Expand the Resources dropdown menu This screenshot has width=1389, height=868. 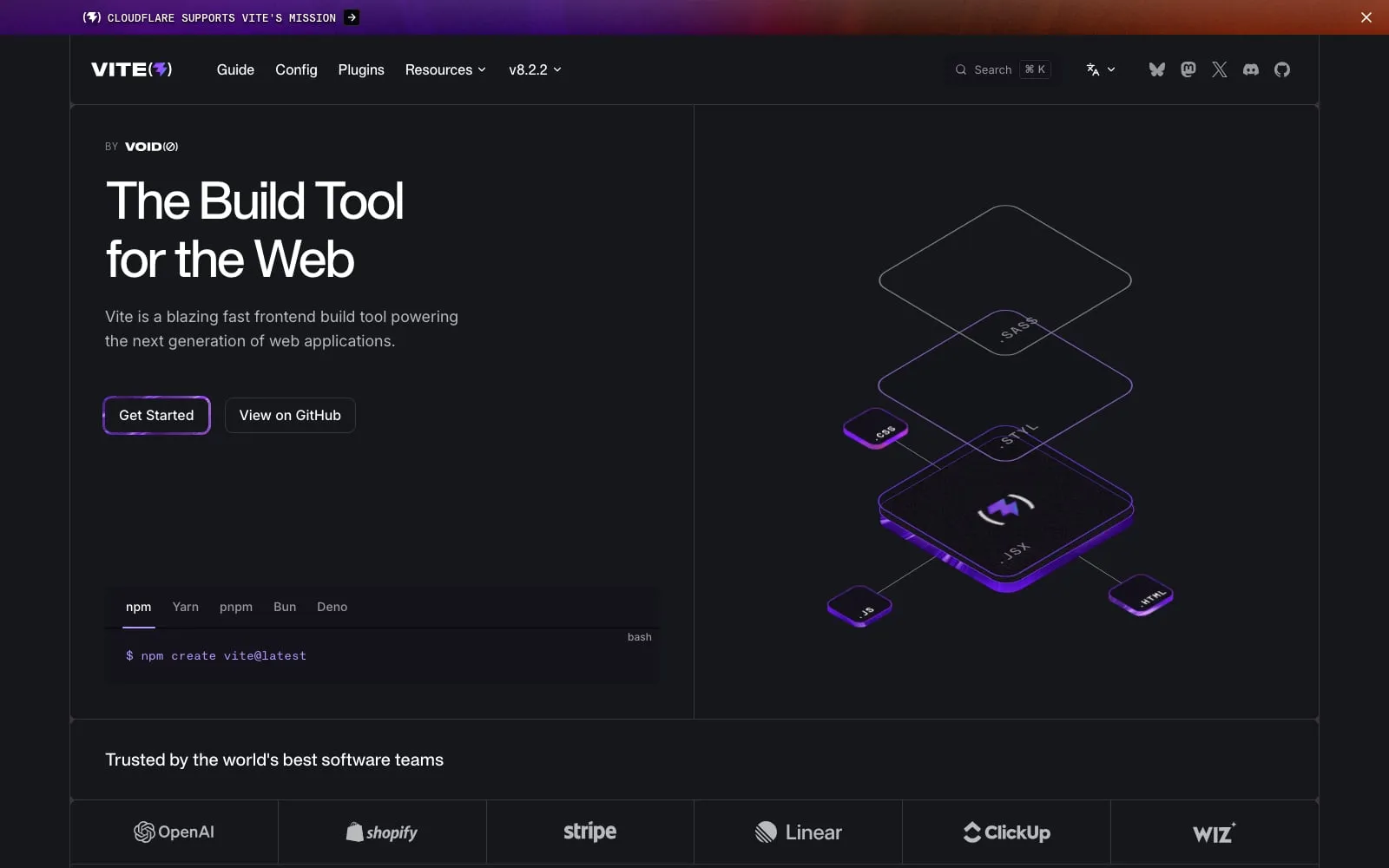click(x=445, y=69)
